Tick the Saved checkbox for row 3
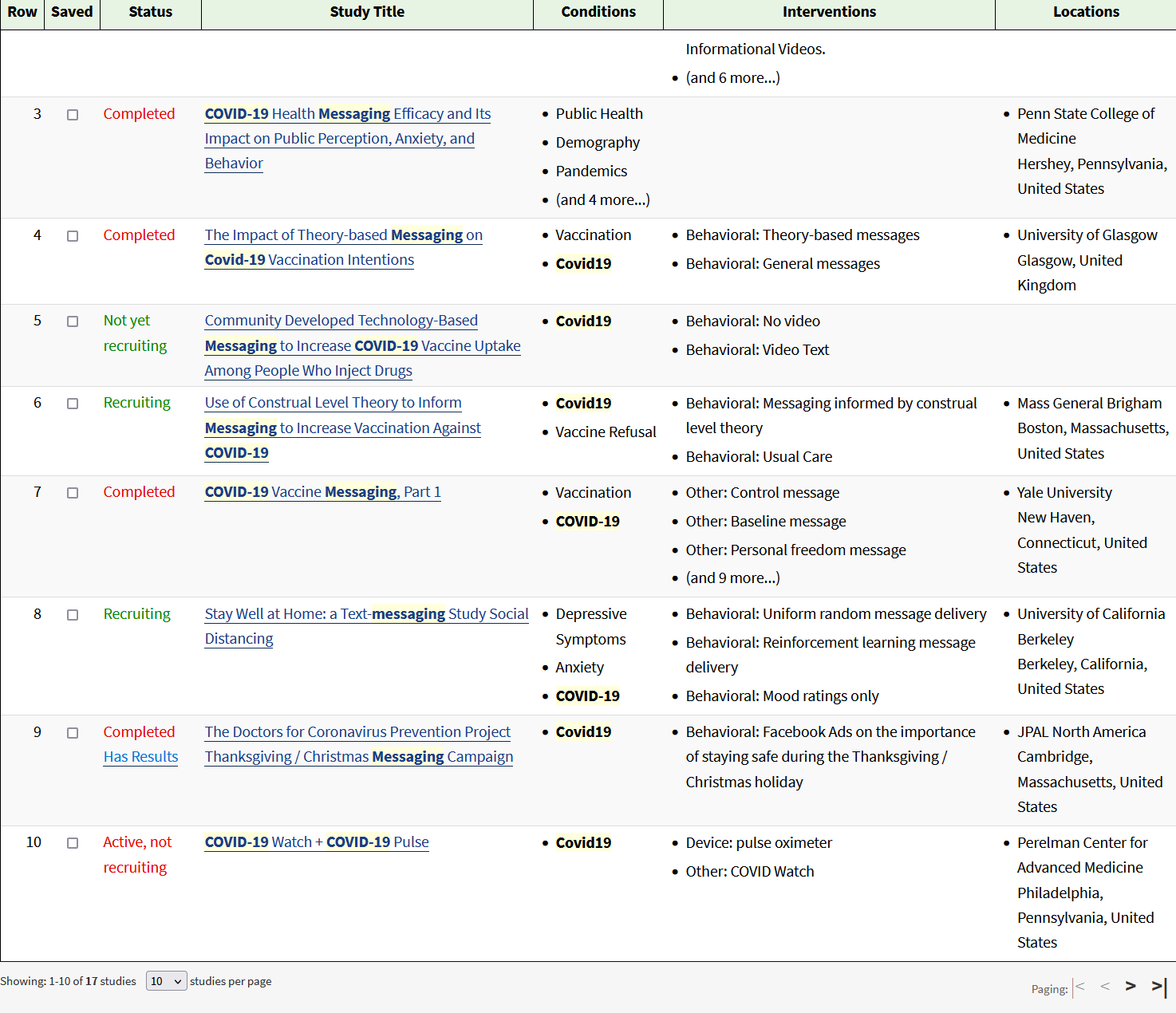This screenshot has height=1013, width=1176. pyautogui.click(x=73, y=115)
